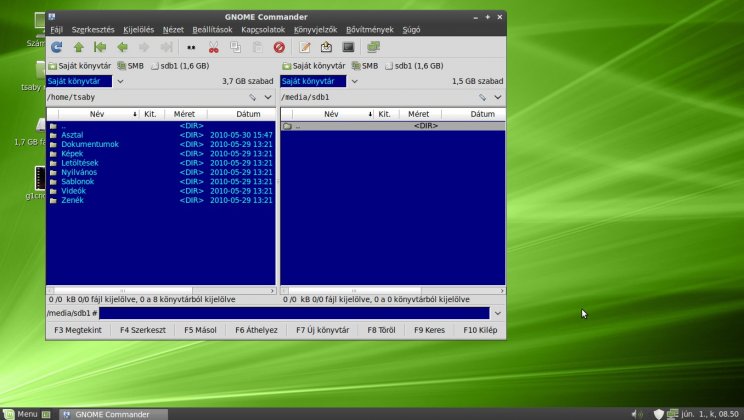The height and width of the screenshot is (420, 744).
Task: Open history dropdown for /home/tsaby path
Action: point(268,97)
